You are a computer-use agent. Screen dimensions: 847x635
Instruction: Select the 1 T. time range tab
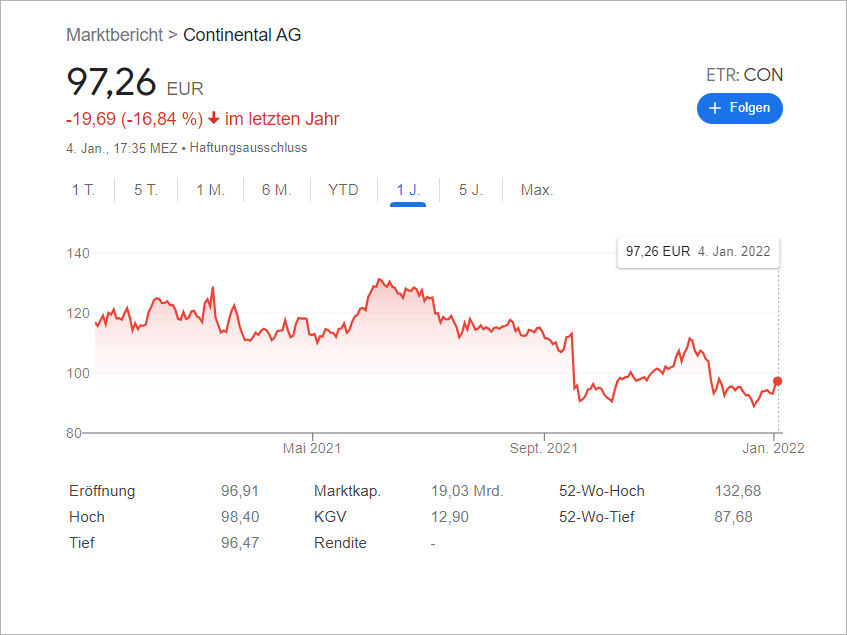(83, 190)
